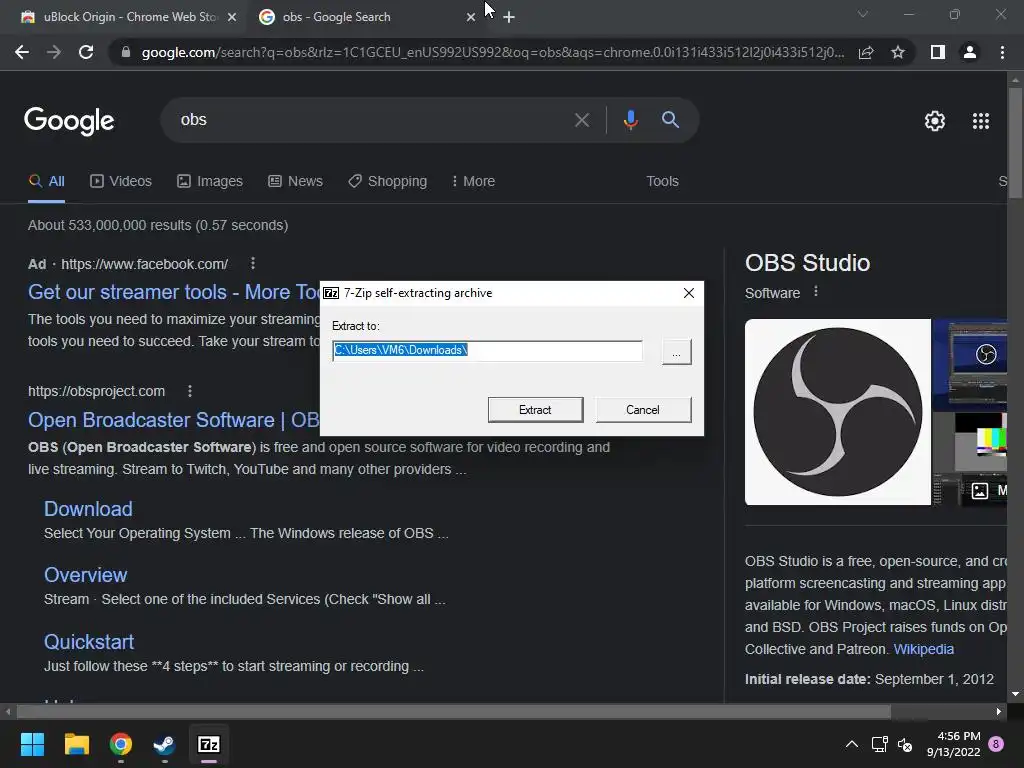Image resolution: width=1024 pixels, height=768 pixels.
Task: Click the Chrome back arrow
Action: click(22, 52)
